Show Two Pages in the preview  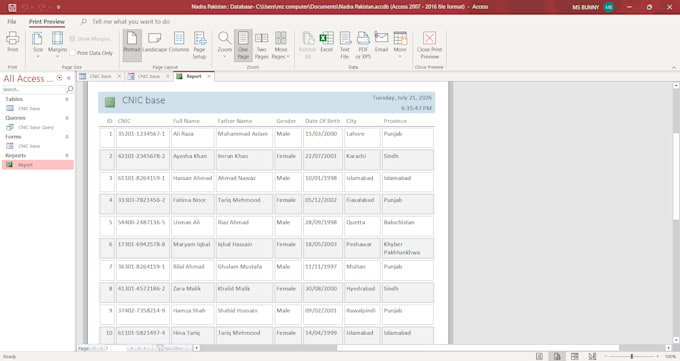(262, 45)
